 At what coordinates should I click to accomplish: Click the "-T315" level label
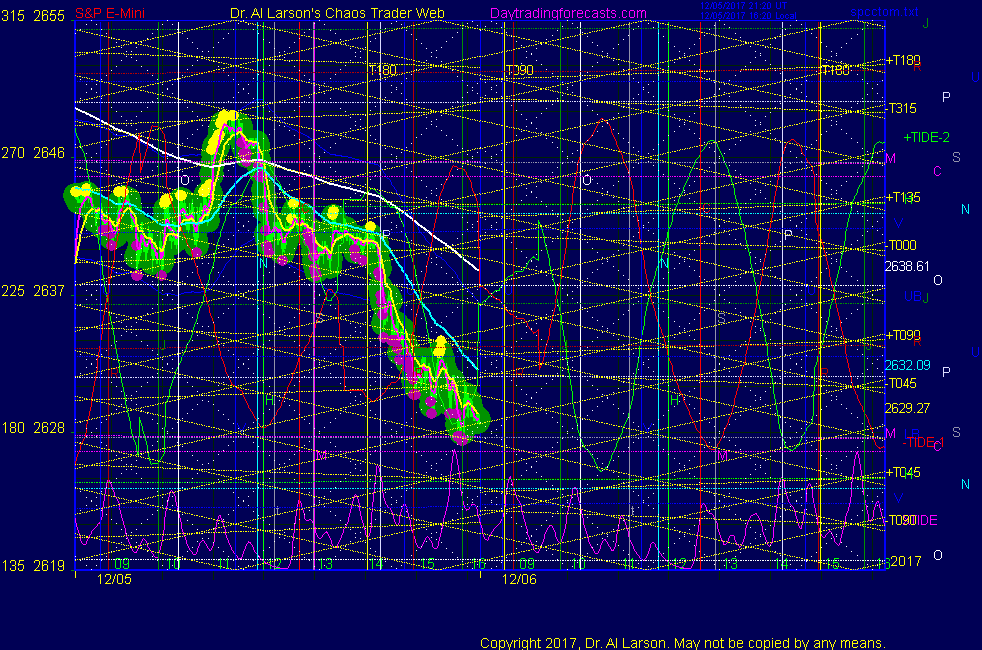tap(901, 108)
